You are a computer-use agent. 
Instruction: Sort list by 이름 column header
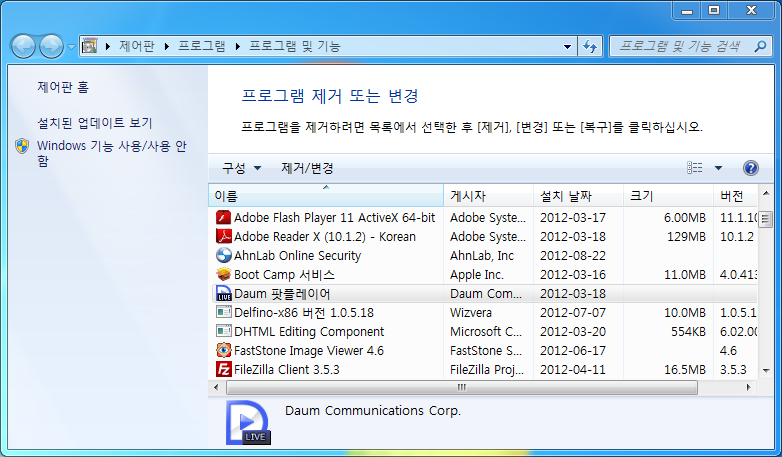click(325, 195)
